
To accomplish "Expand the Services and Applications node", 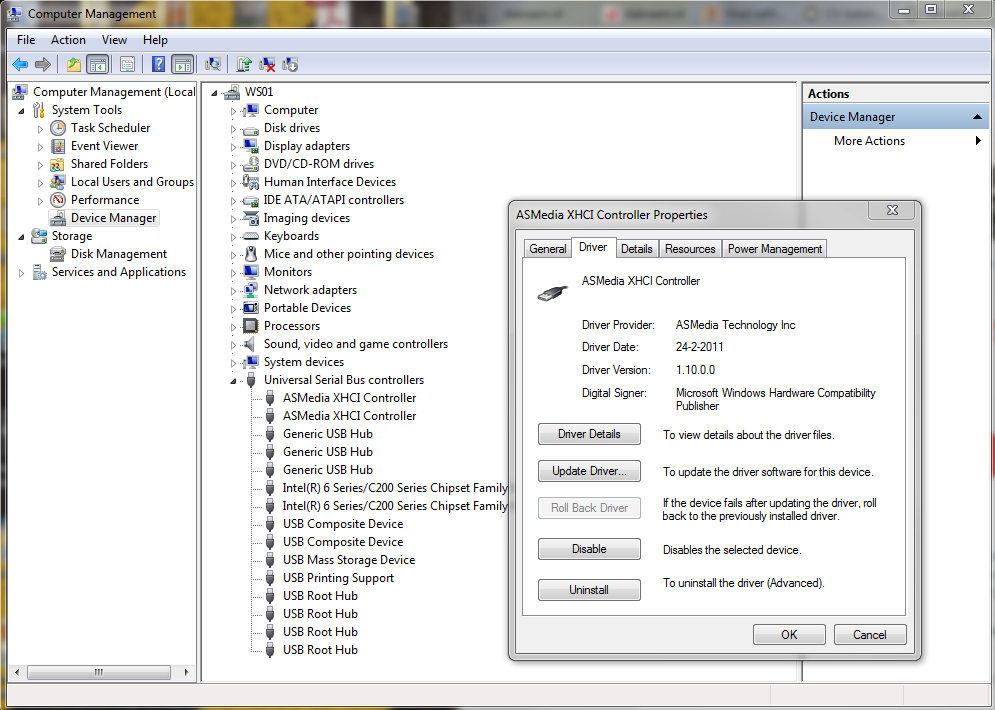I will pos(22,273).
